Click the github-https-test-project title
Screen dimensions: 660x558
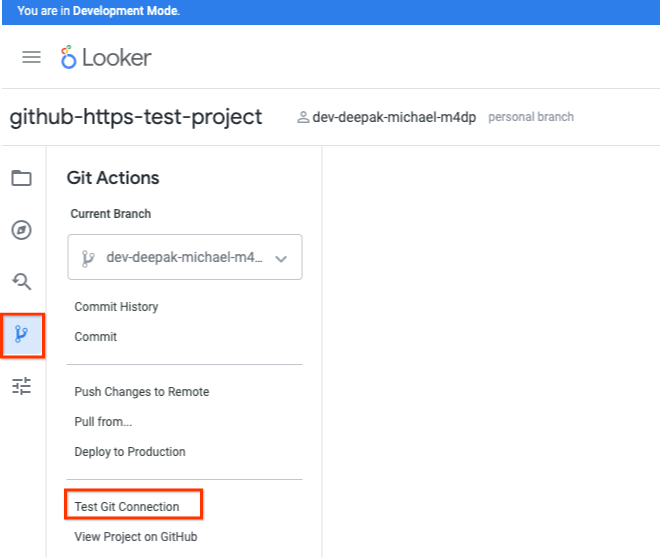pos(136,117)
